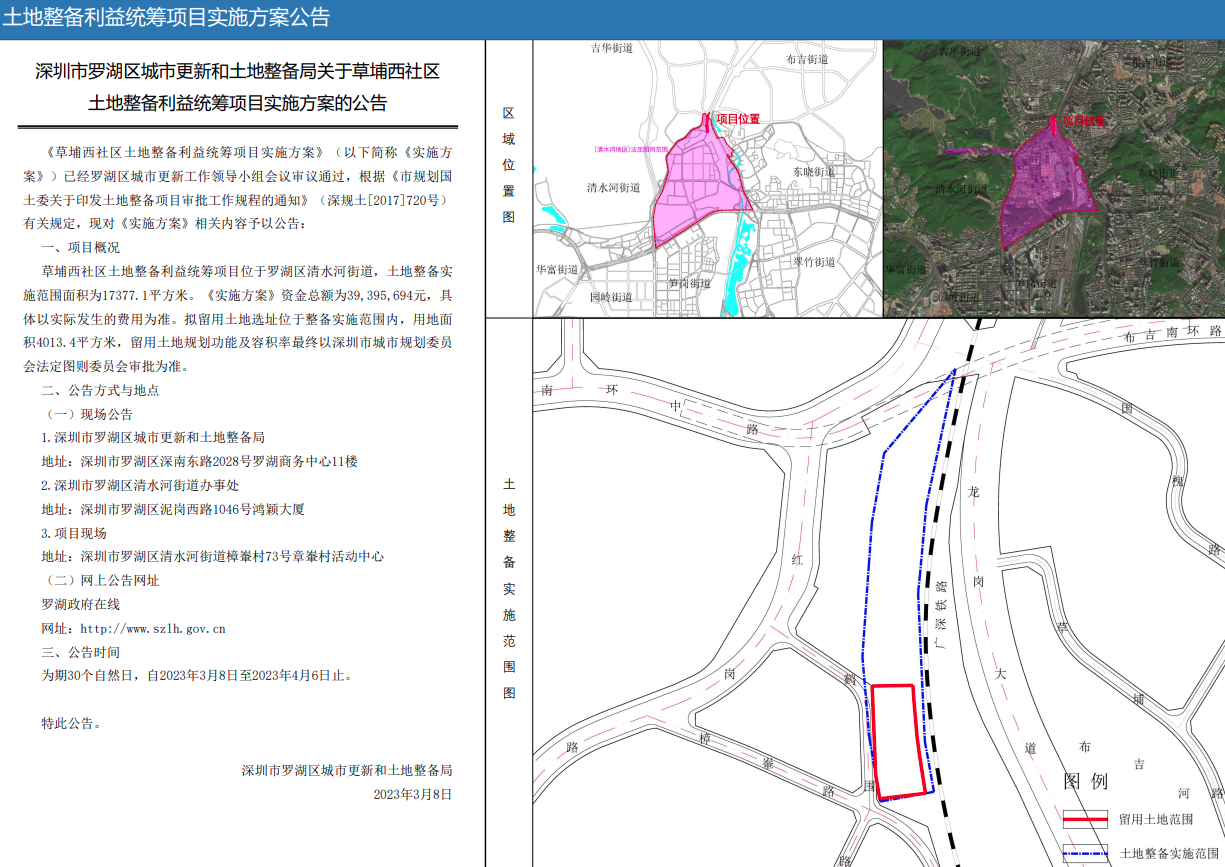Screen dimensions: 1225x867
Task: Click heading '一、项目概况'
Action: (80, 248)
